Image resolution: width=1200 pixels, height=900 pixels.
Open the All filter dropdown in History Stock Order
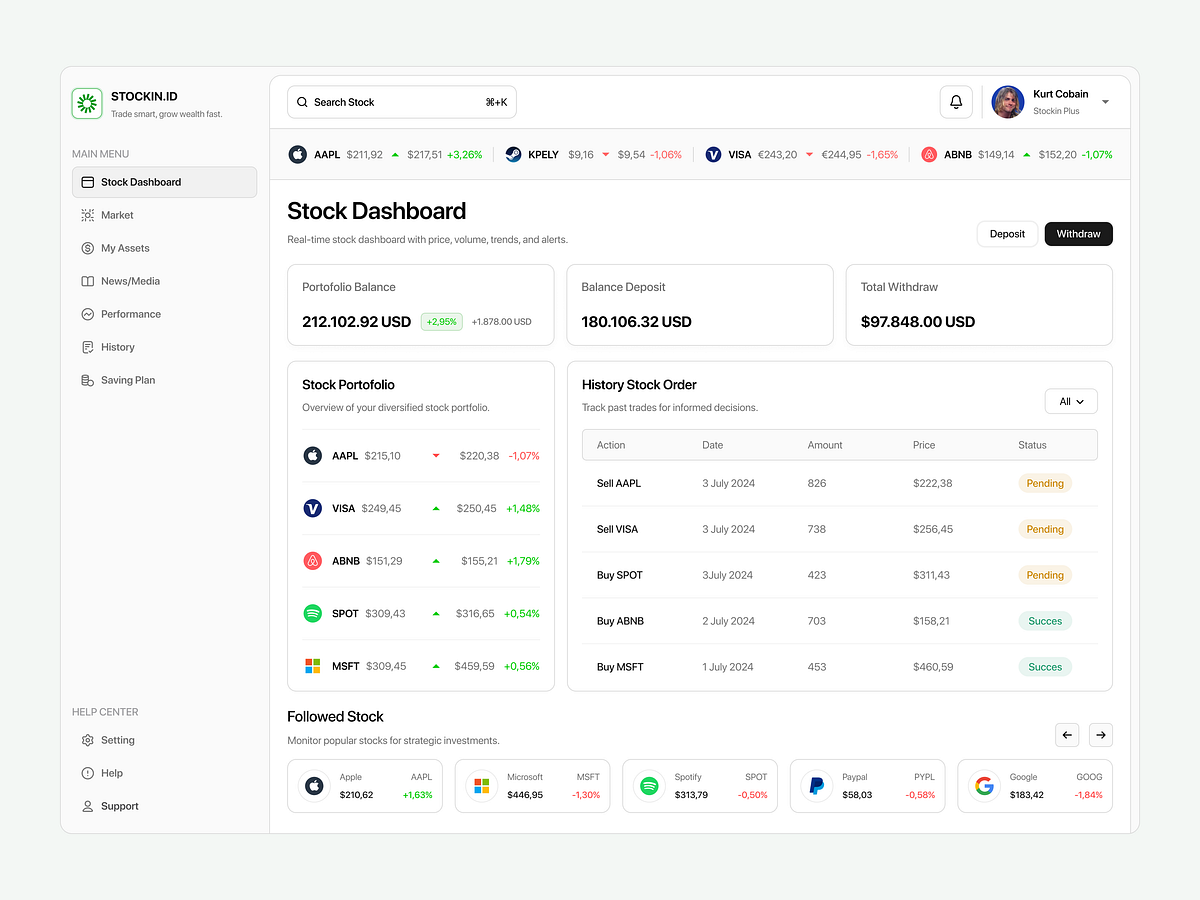(x=1070, y=401)
